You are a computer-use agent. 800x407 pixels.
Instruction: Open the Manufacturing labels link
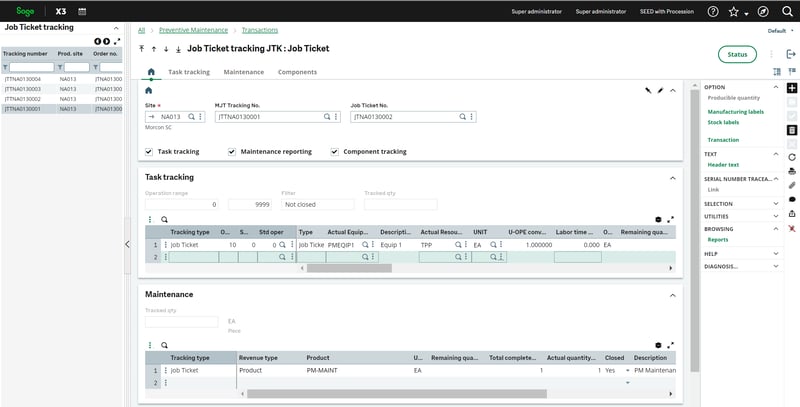coord(735,112)
